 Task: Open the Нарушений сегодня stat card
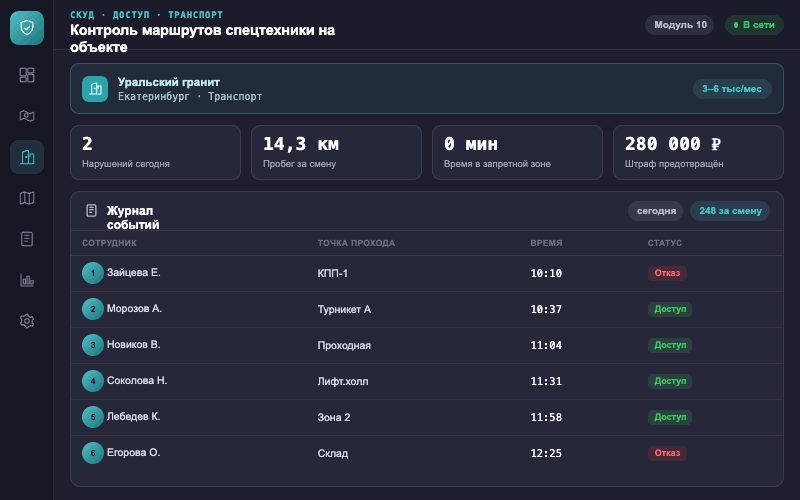(x=156, y=153)
